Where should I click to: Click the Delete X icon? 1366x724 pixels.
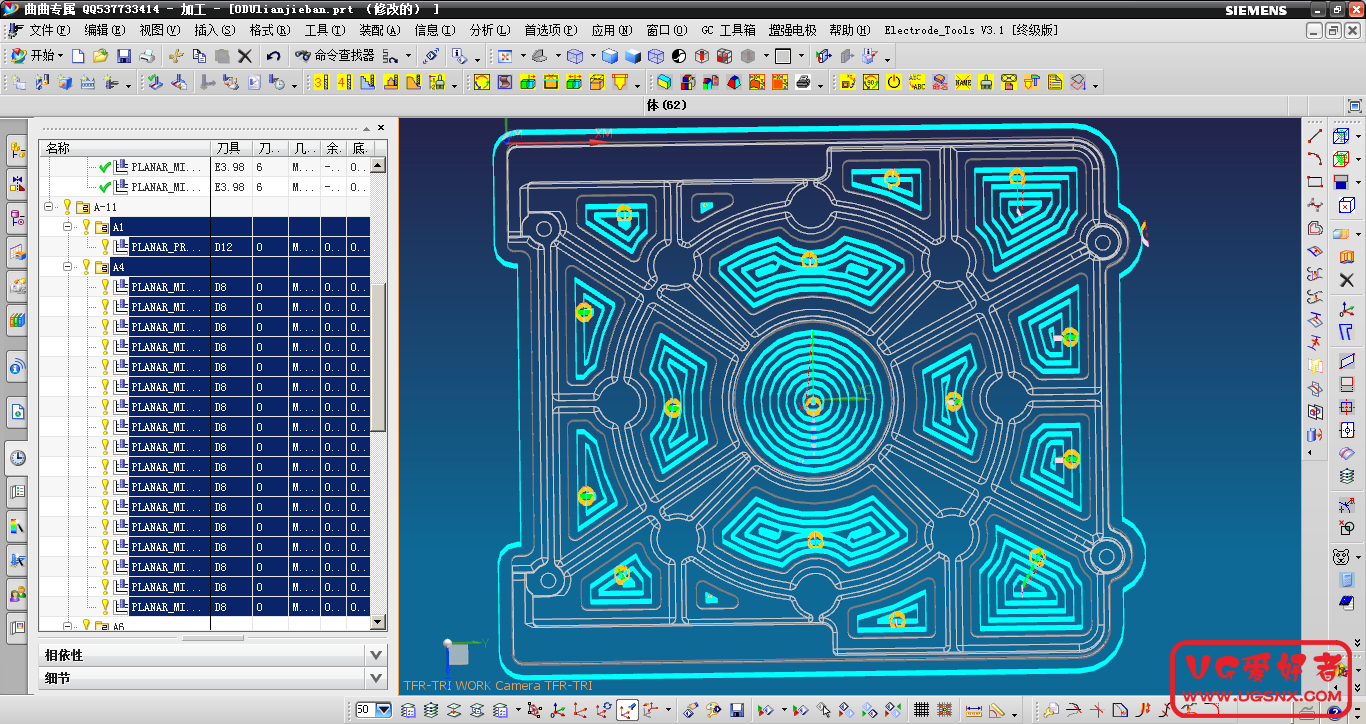click(244, 56)
